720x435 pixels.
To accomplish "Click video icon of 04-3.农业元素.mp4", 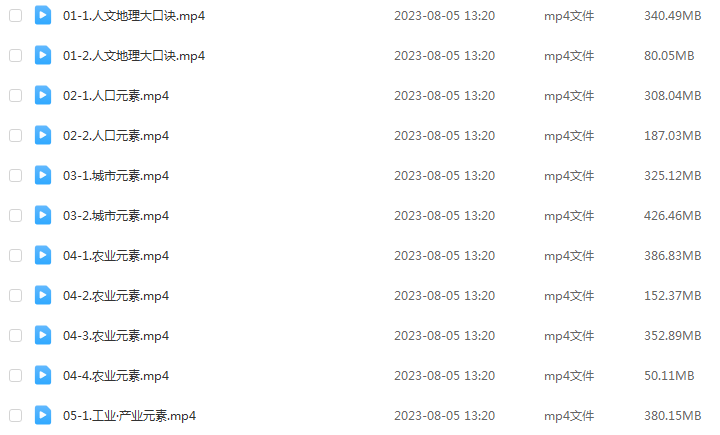I will click(x=43, y=335).
